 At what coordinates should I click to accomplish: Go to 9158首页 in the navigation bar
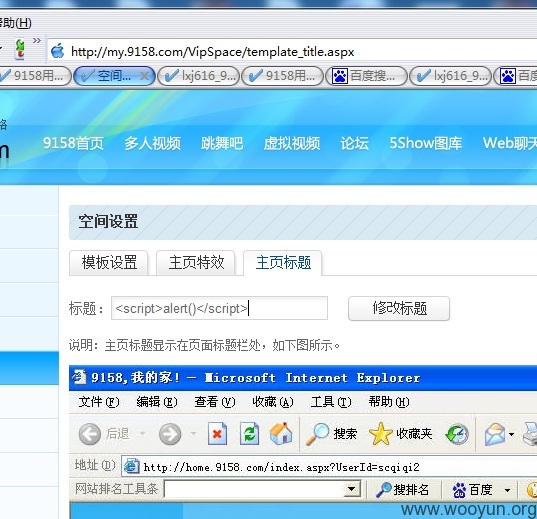point(73,143)
